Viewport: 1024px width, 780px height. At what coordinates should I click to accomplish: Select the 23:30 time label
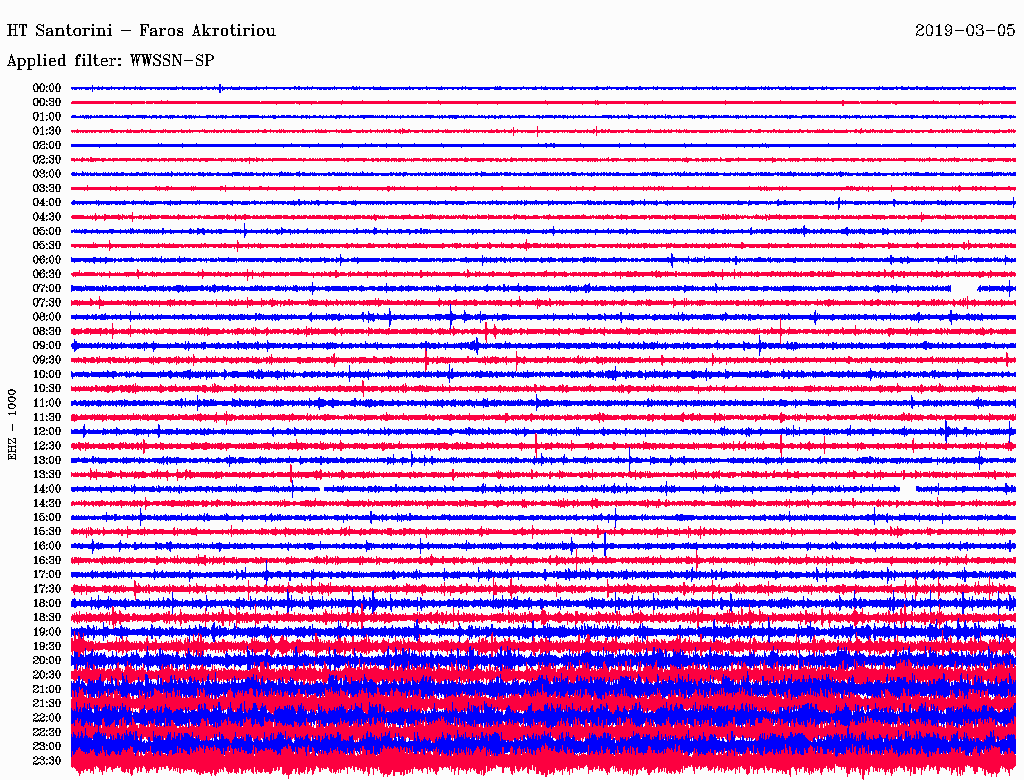47,761
